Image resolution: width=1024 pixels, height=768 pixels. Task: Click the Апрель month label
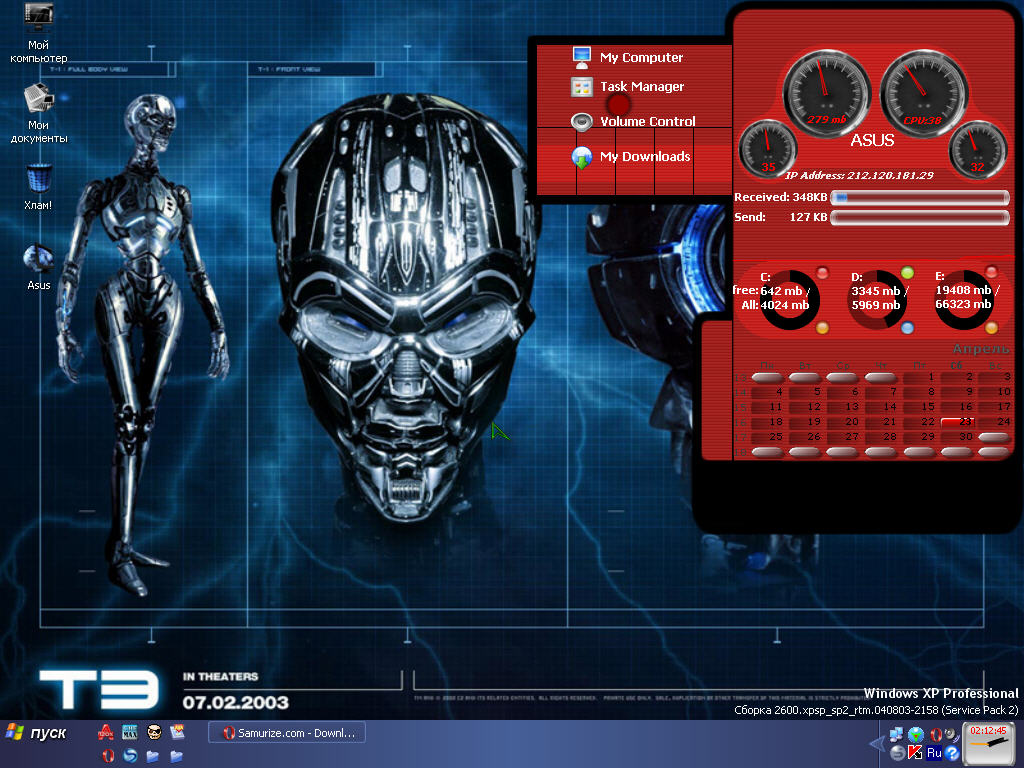[981, 349]
